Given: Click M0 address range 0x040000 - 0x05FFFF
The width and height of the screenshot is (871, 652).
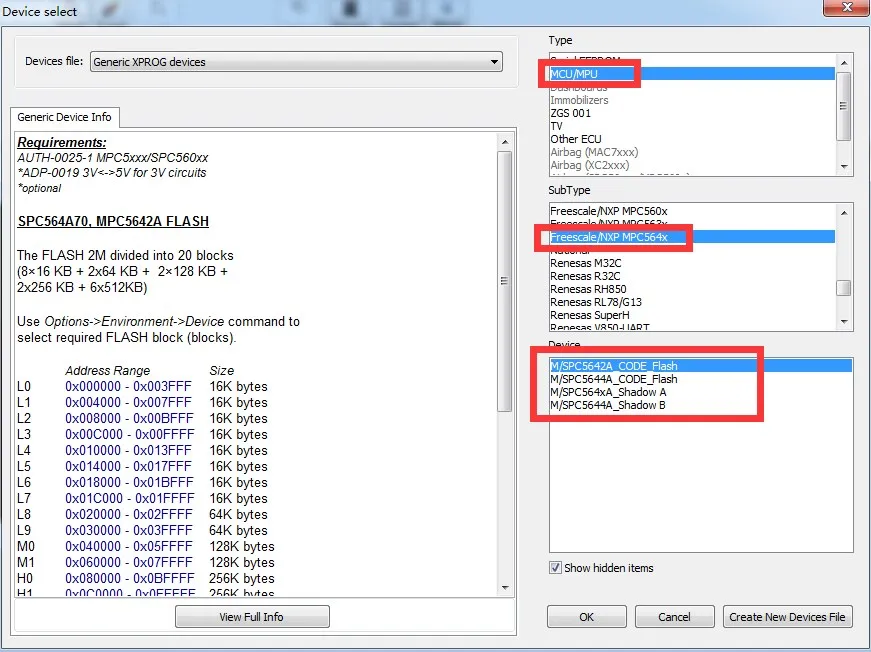Looking at the screenshot, I should 129,546.
